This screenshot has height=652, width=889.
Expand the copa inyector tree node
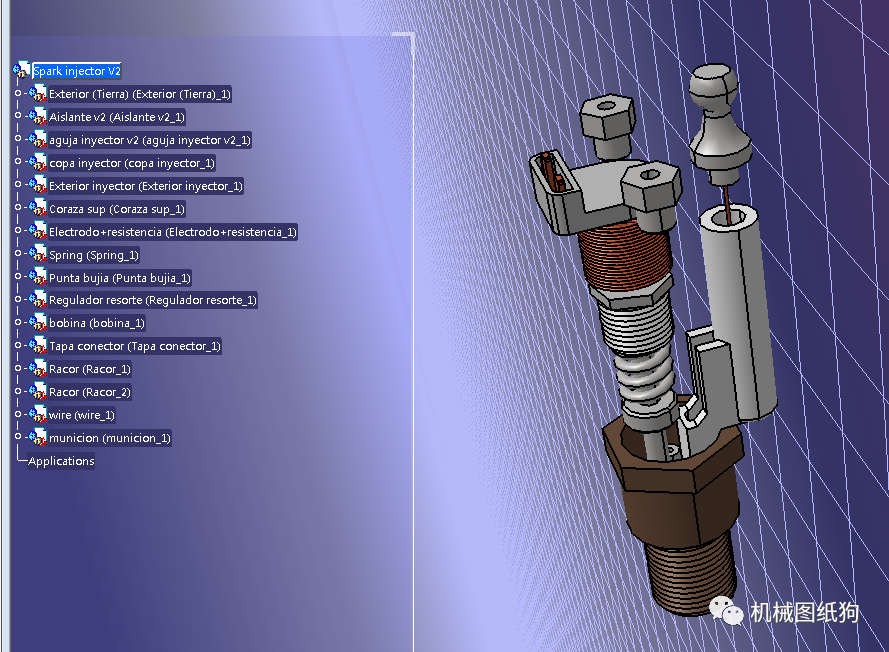18,161
